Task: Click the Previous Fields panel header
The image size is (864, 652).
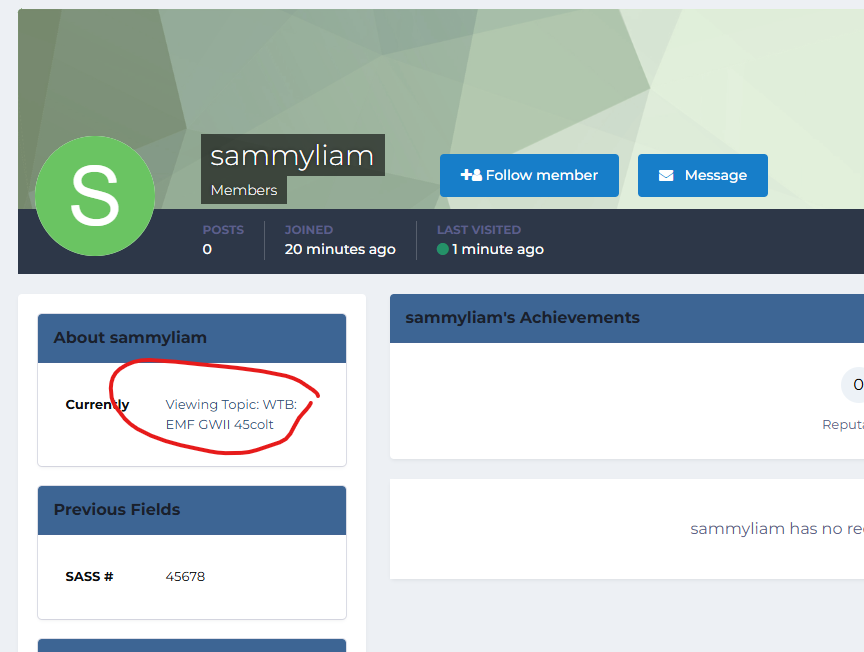Action: 192,510
